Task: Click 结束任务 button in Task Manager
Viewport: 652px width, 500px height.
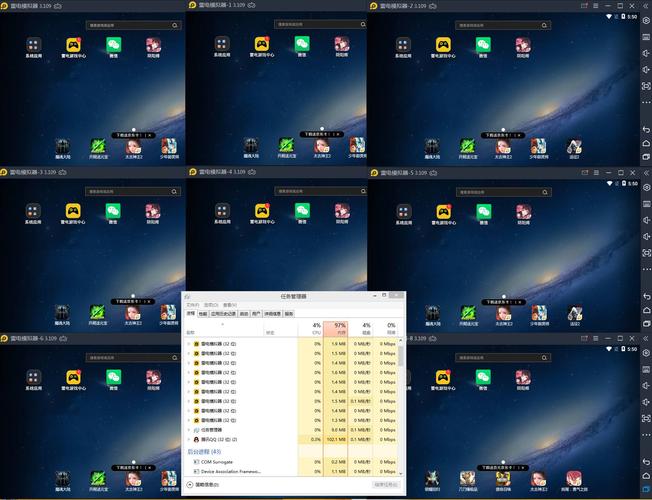Action: click(x=386, y=485)
